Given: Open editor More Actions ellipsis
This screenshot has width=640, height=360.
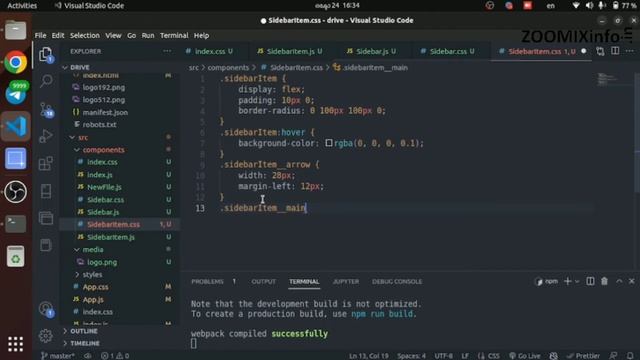Looking at the screenshot, I should (x=629, y=51).
